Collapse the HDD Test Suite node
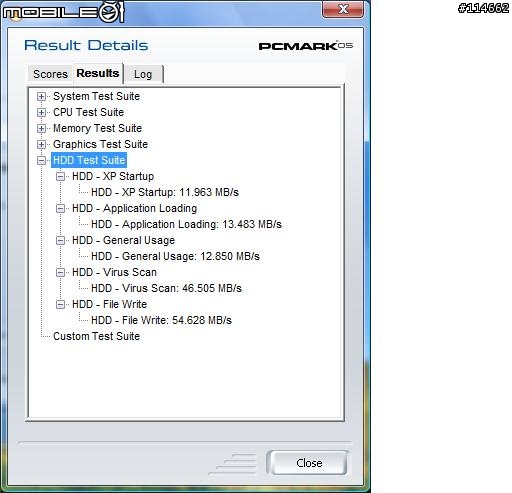Screen dimensions: 512x493 click(41, 161)
